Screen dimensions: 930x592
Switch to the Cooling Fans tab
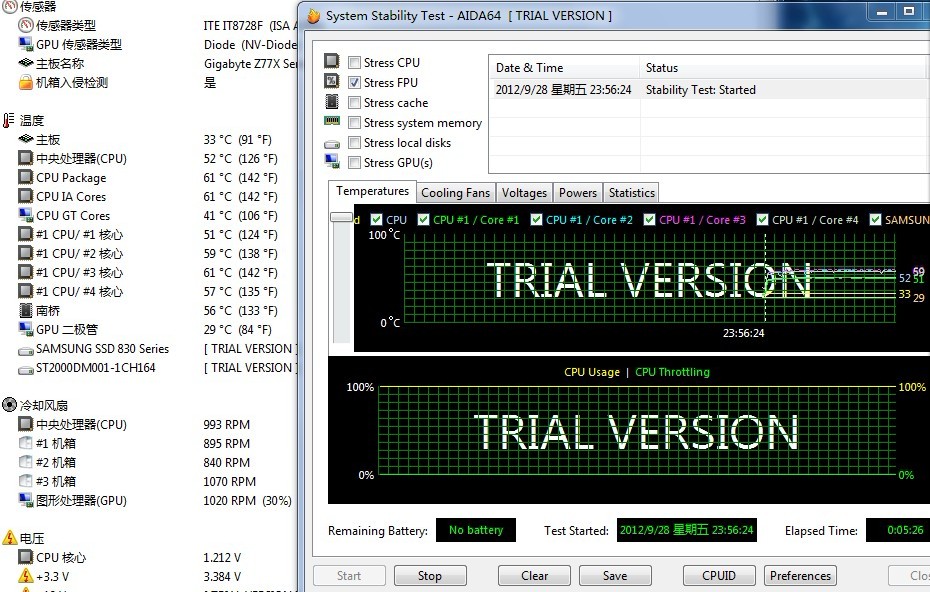click(455, 193)
